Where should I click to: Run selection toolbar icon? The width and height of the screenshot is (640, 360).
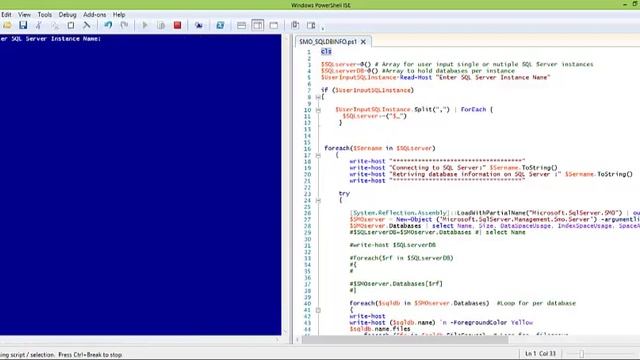click(x=161, y=25)
